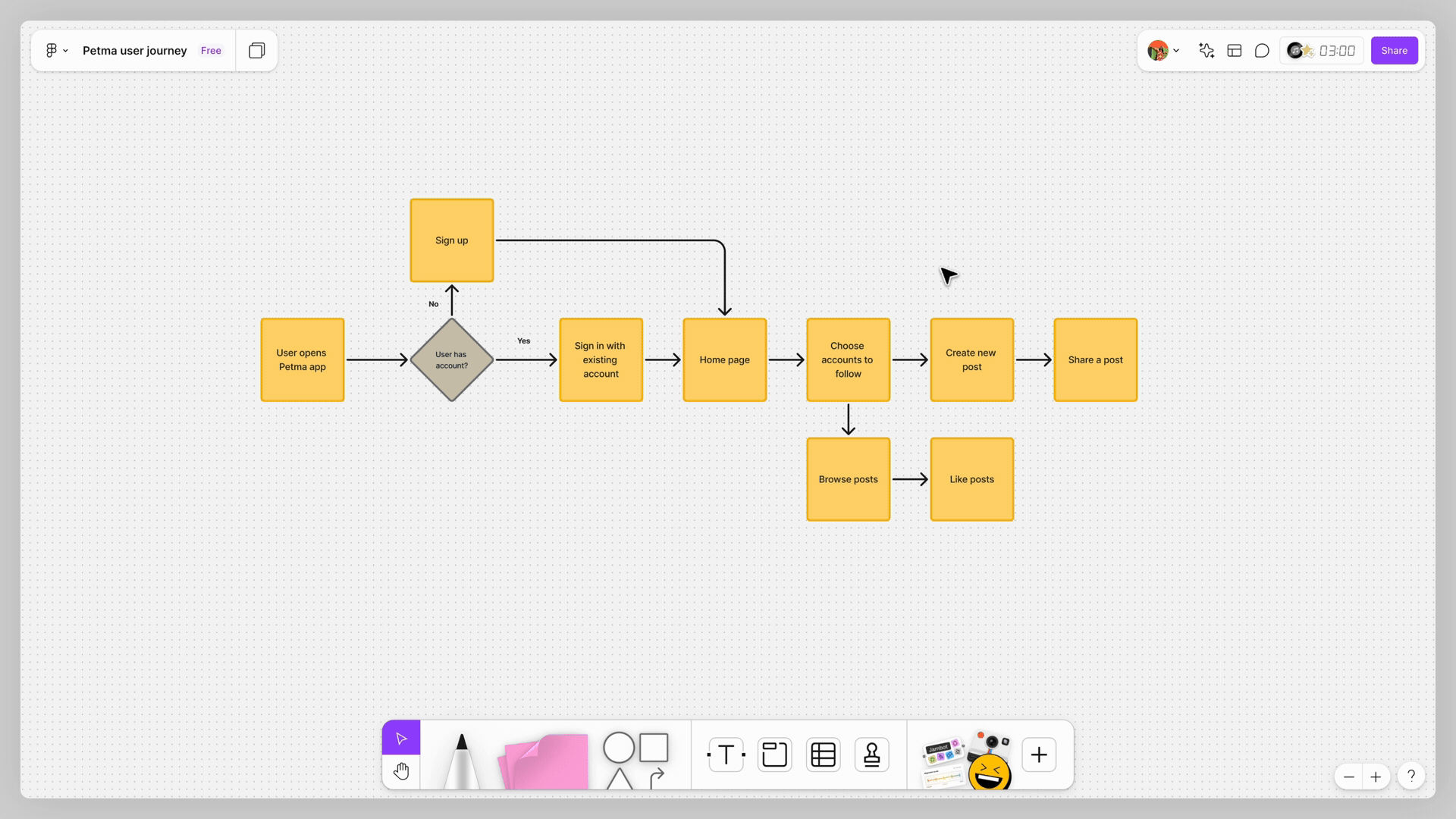The width and height of the screenshot is (1456, 819).
Task: Open the stamp tool
Action: pyautogui.click(x=871, y=755)
